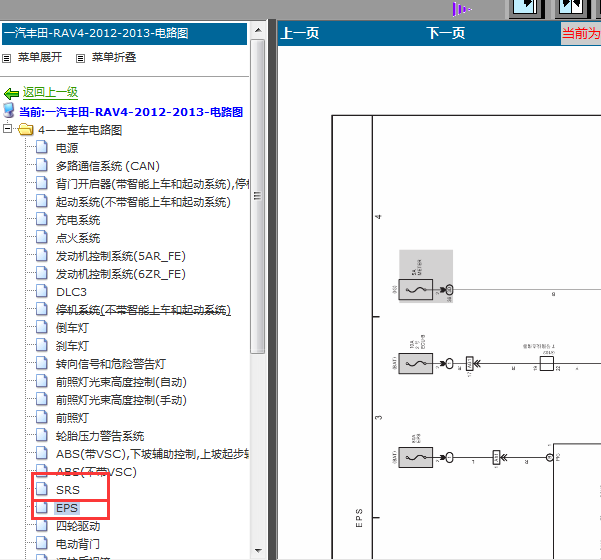Open 转向信号和危险警告灯 entry

(111, 364)
